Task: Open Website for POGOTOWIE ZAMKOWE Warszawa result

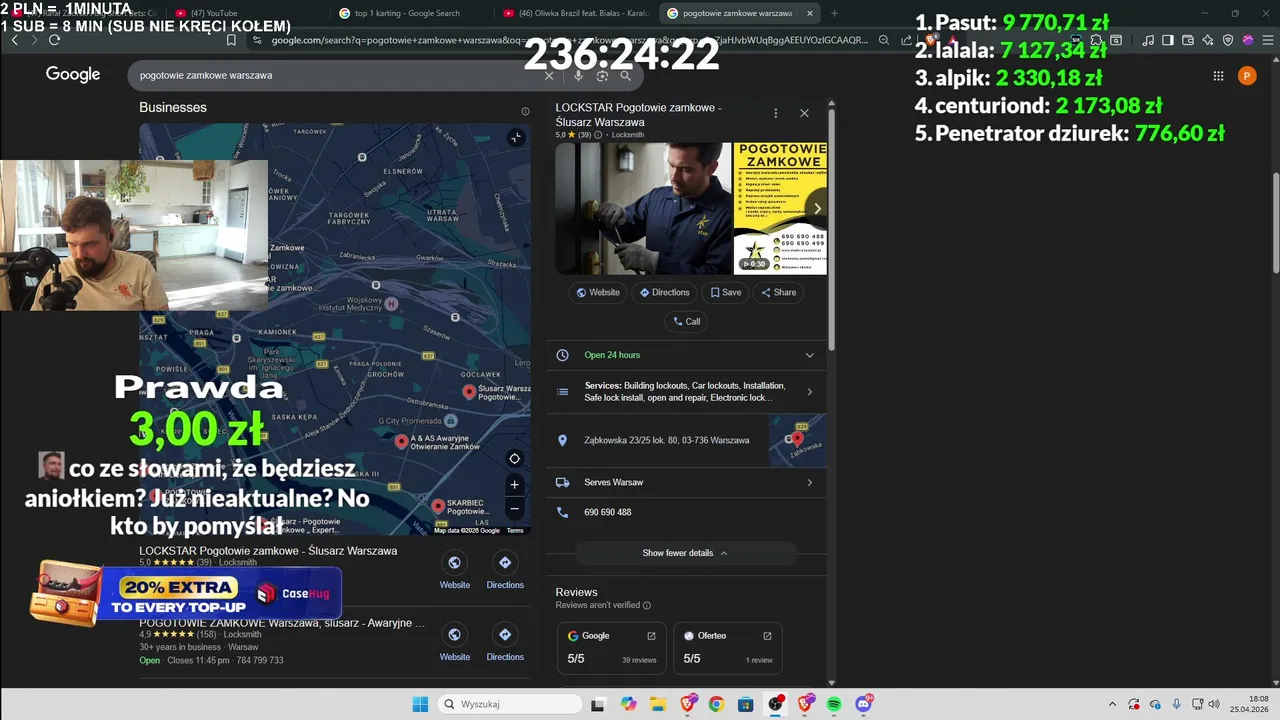Action: (x=454, y=635)
